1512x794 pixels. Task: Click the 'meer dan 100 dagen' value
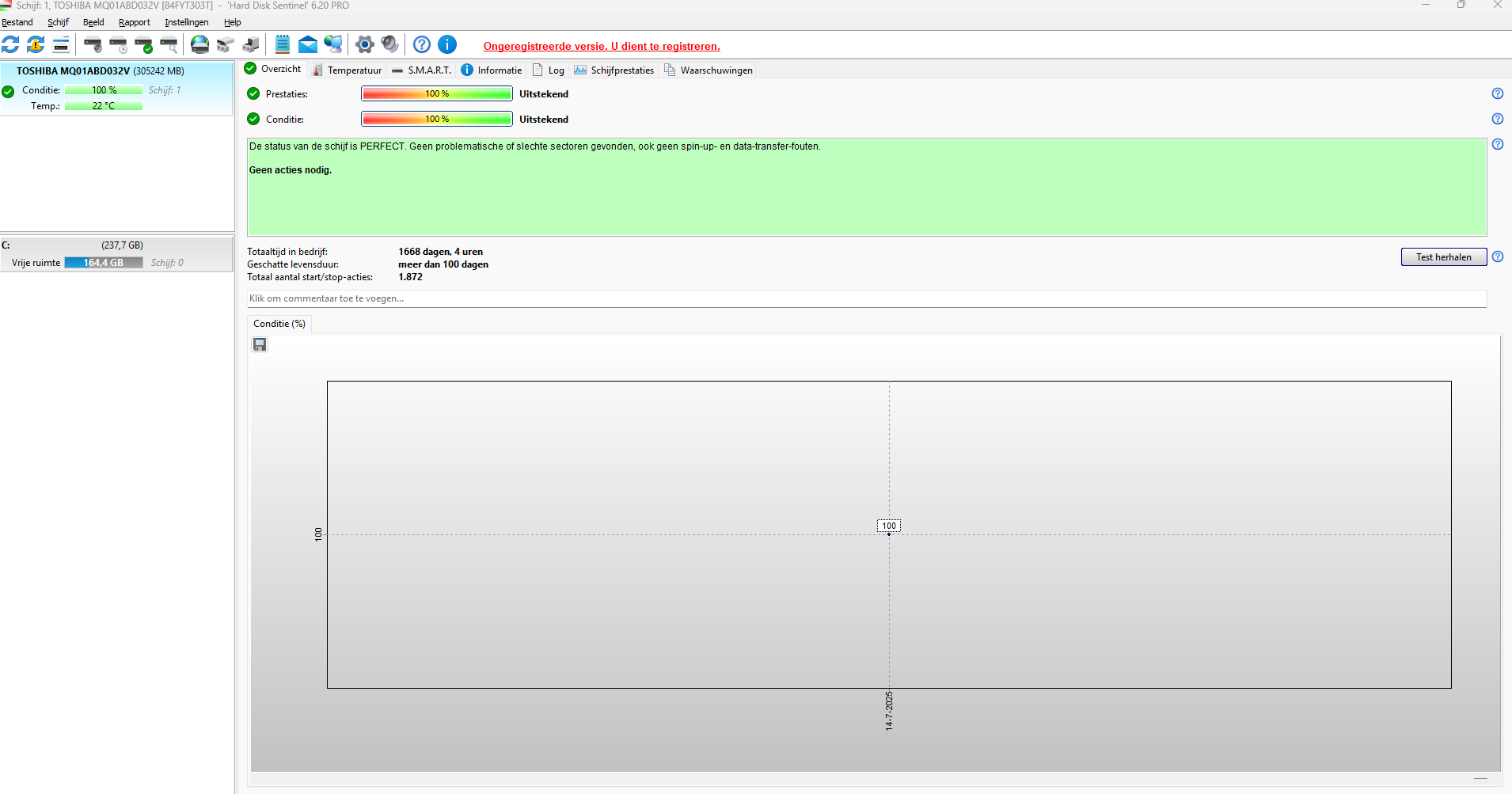[x=443, y=264]
